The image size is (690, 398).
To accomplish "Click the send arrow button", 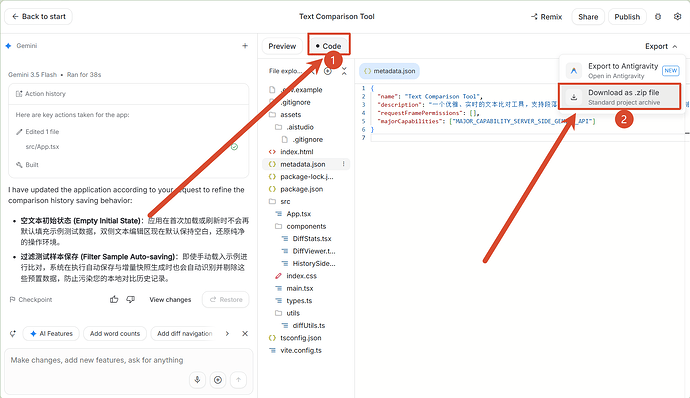I will (239, 380).
